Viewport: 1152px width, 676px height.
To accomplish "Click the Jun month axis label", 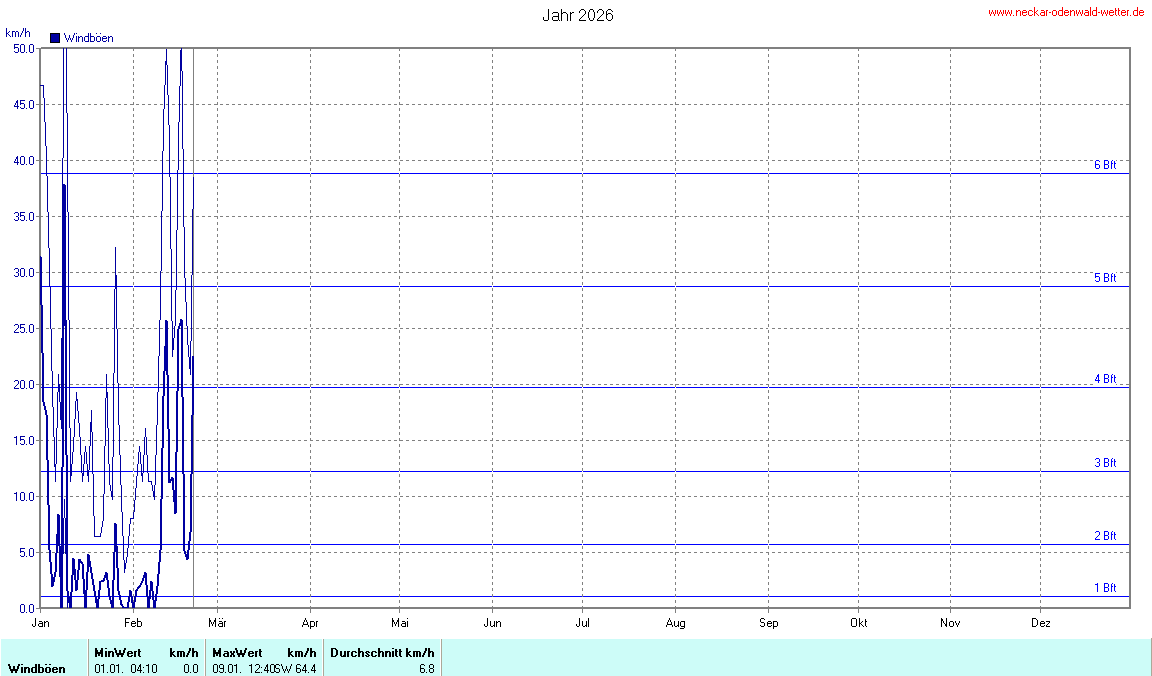I will [492, 623].
